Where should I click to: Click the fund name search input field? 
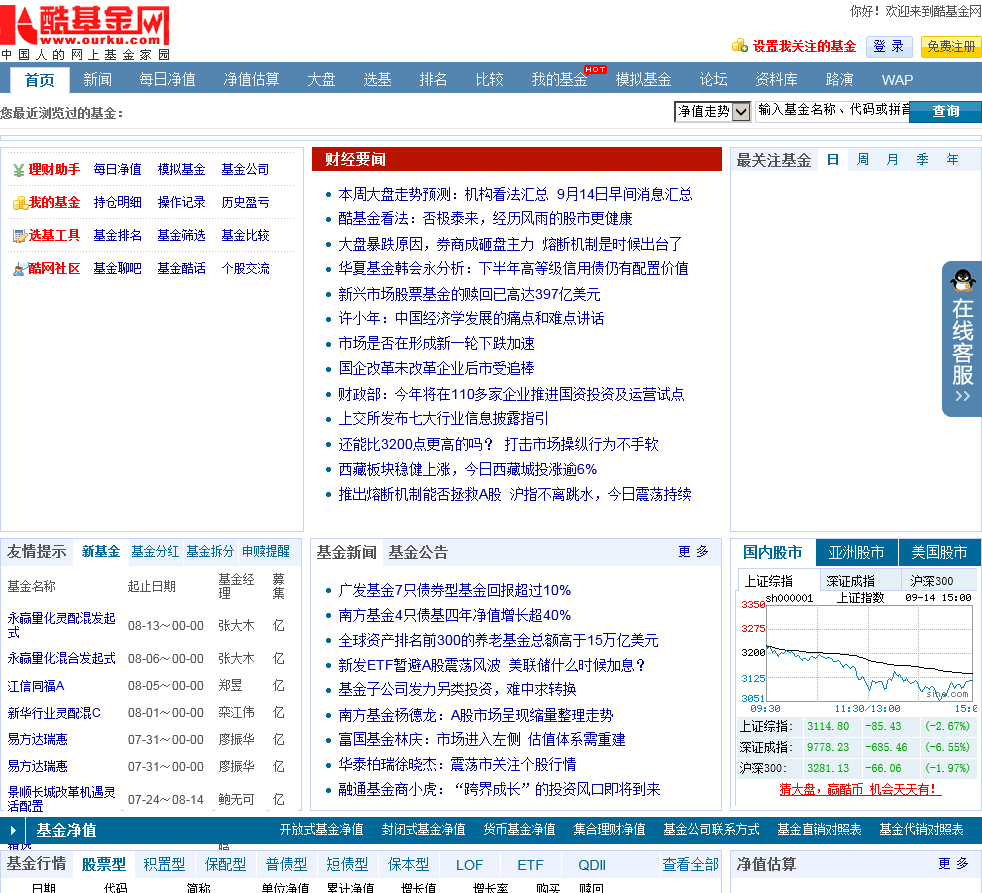point(832,111)
